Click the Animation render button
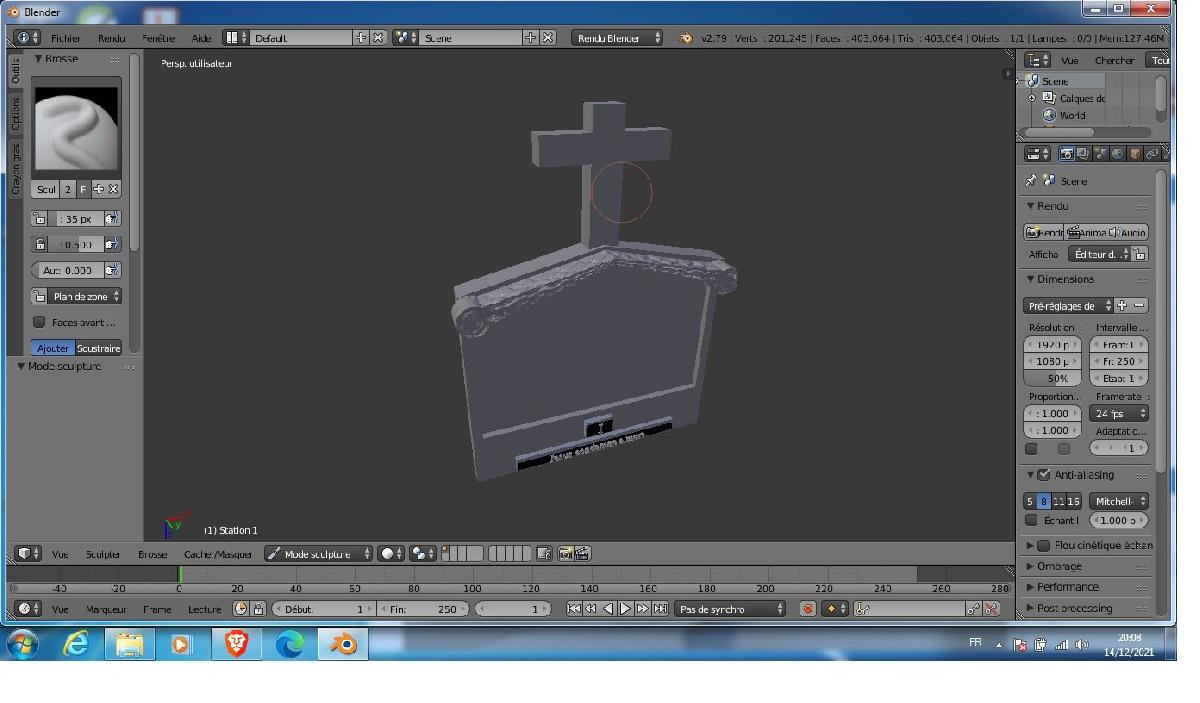This screenshot has width=1200, height=703. pos(1086,232)
